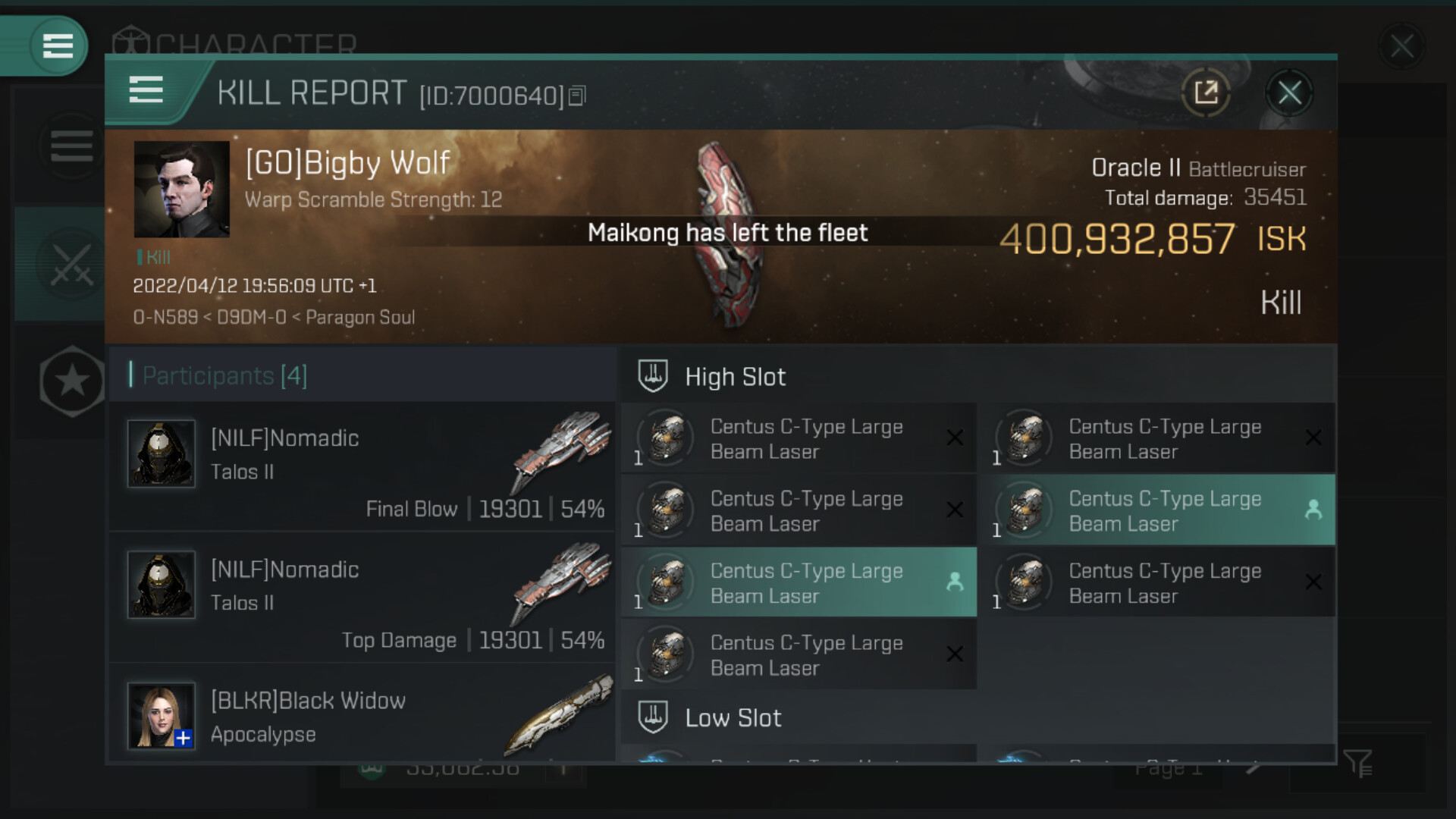Select the highlighted right-column Beam Laser with person icon
The image size is (1456, 819).
coord(1157,510)
